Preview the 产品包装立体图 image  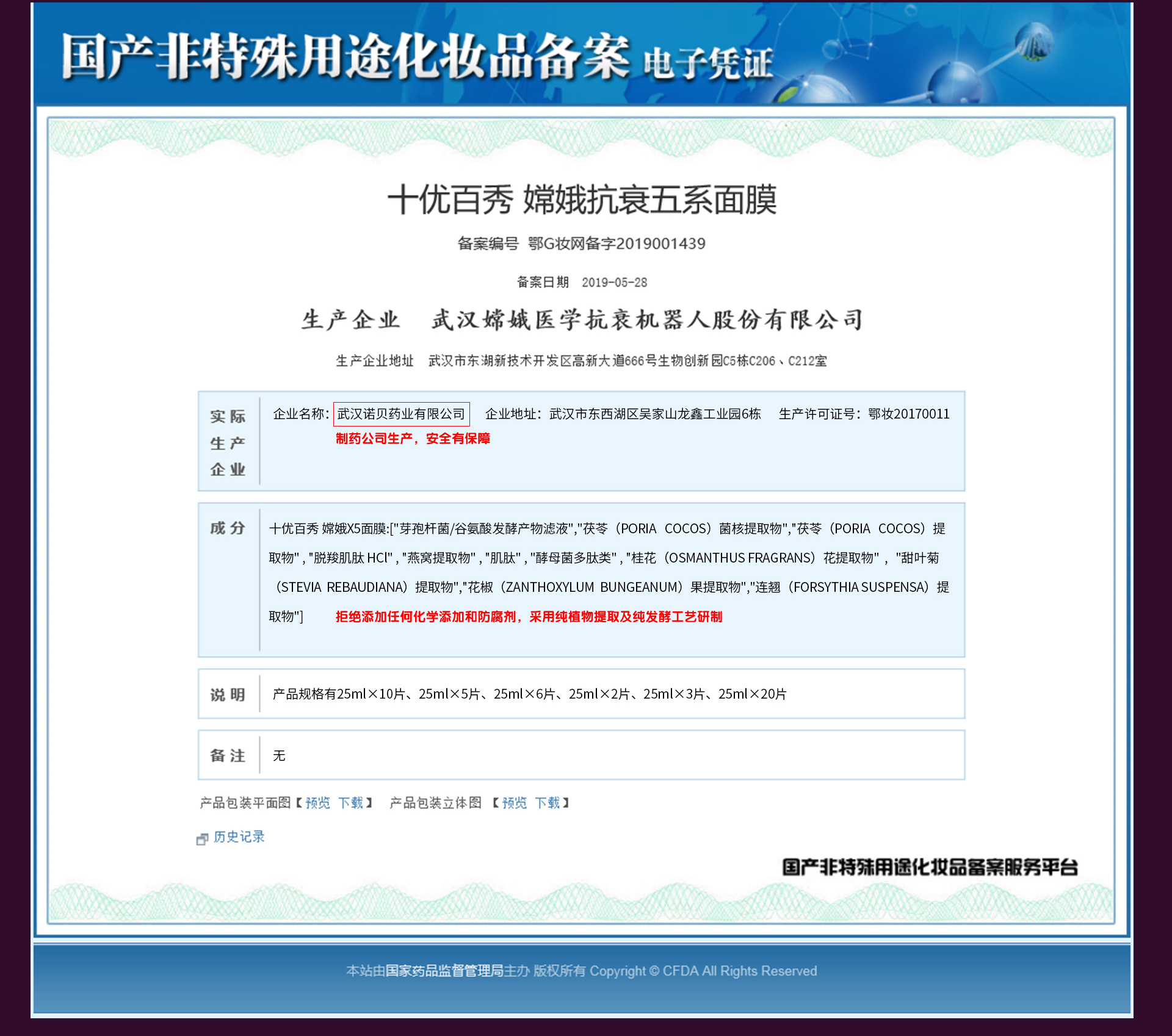point(515,803)
